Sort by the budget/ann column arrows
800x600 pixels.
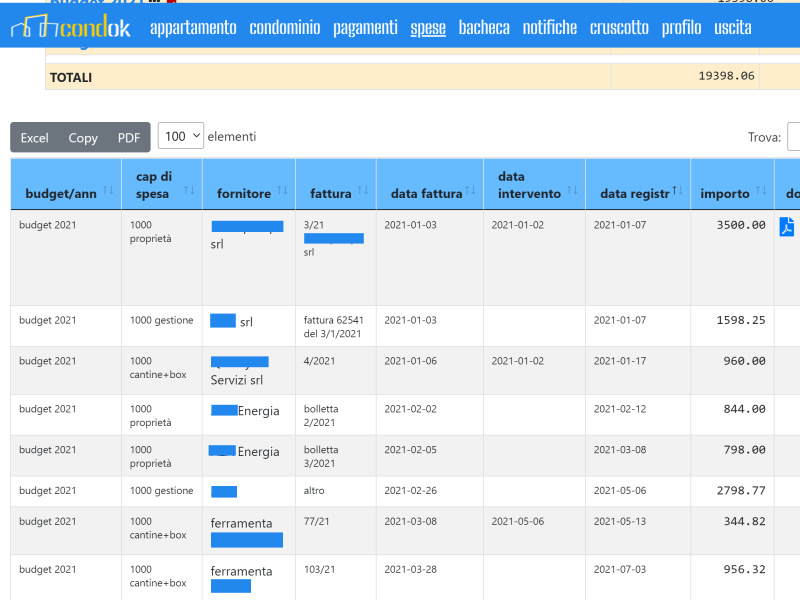108,191
